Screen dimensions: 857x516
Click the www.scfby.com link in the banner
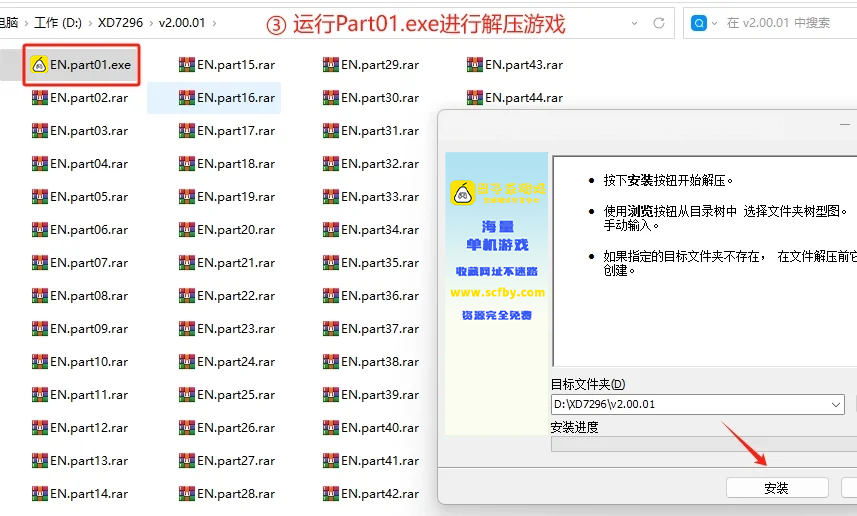click(x=497, y=293)
